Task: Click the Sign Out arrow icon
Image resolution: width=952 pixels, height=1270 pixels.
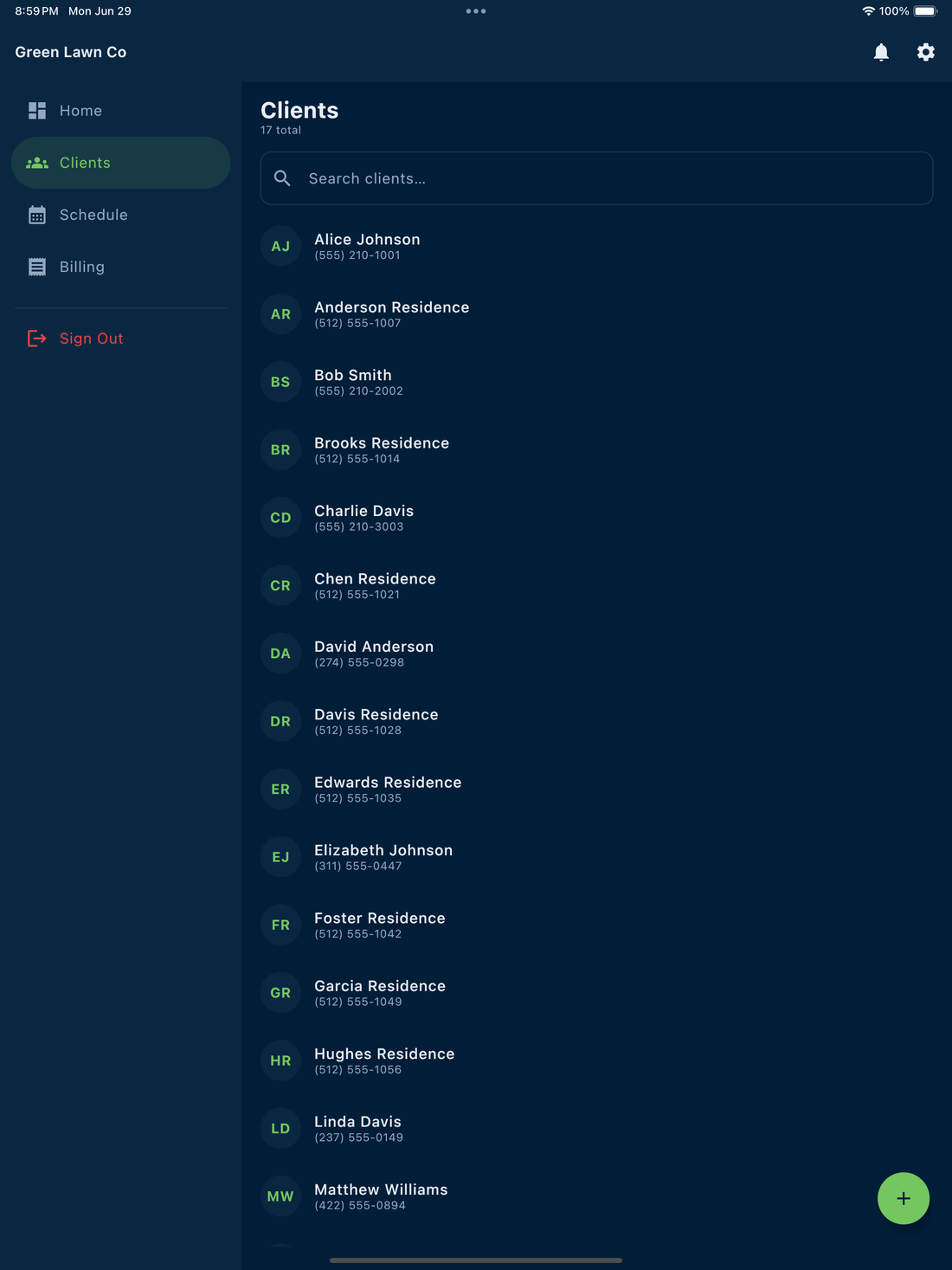Action: [x=37, y=338]
